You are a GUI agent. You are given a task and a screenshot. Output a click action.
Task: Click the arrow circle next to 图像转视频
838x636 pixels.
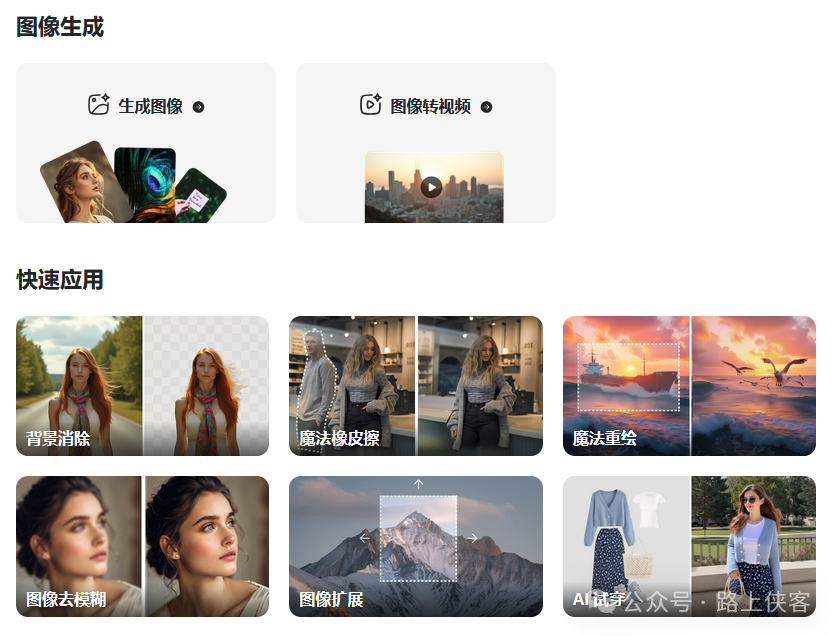pyautogui.click(x=486, y=107)
